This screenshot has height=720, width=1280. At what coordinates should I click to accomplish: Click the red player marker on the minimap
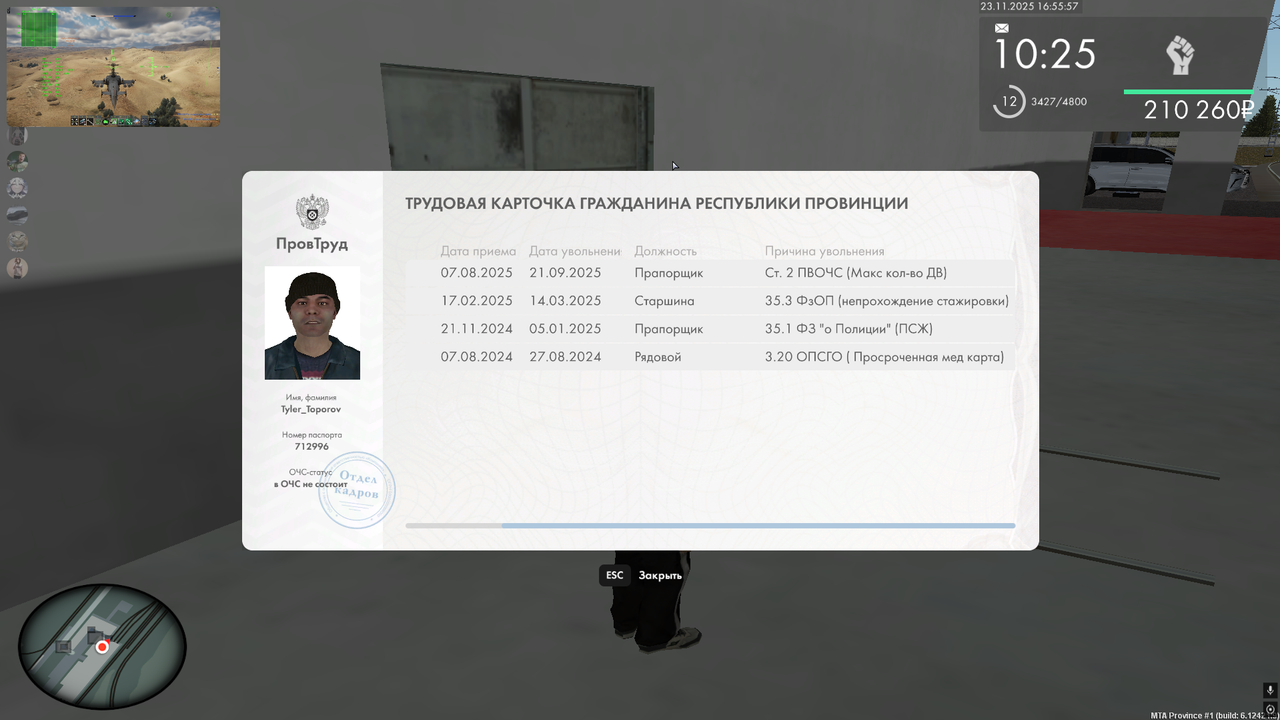[102, 647]
